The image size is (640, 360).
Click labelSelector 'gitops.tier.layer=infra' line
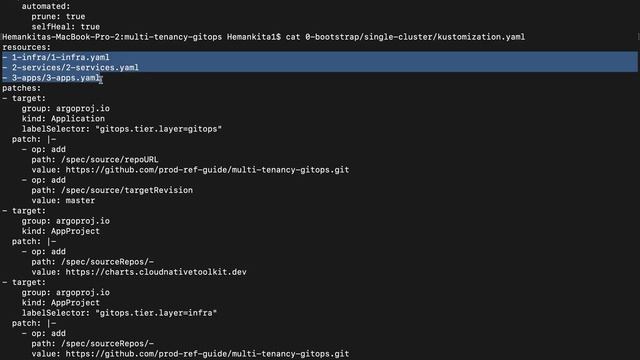tap(119, 313)
